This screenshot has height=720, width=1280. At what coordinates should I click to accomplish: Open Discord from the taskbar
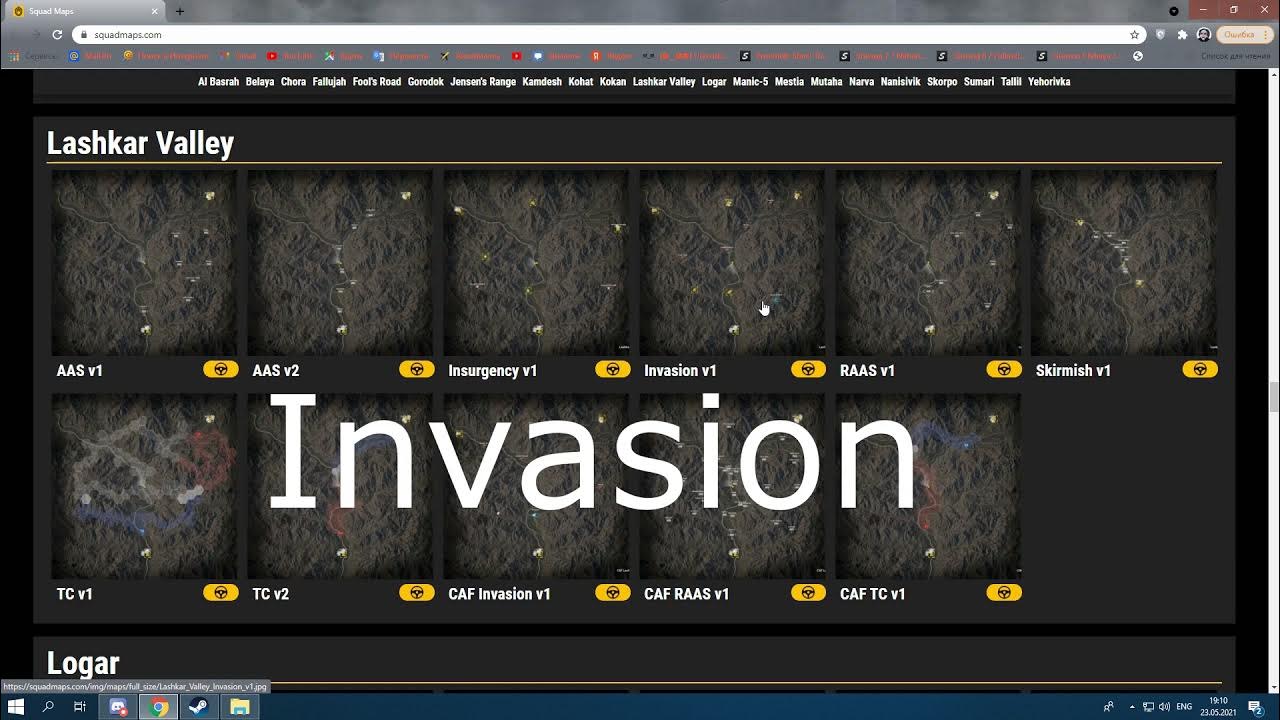(118, 707)
